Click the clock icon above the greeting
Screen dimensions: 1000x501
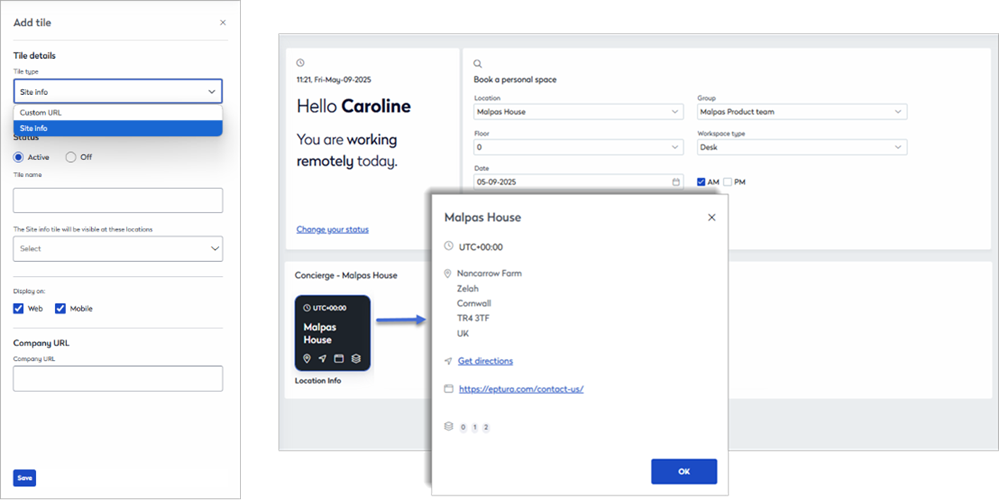(300, 63)
